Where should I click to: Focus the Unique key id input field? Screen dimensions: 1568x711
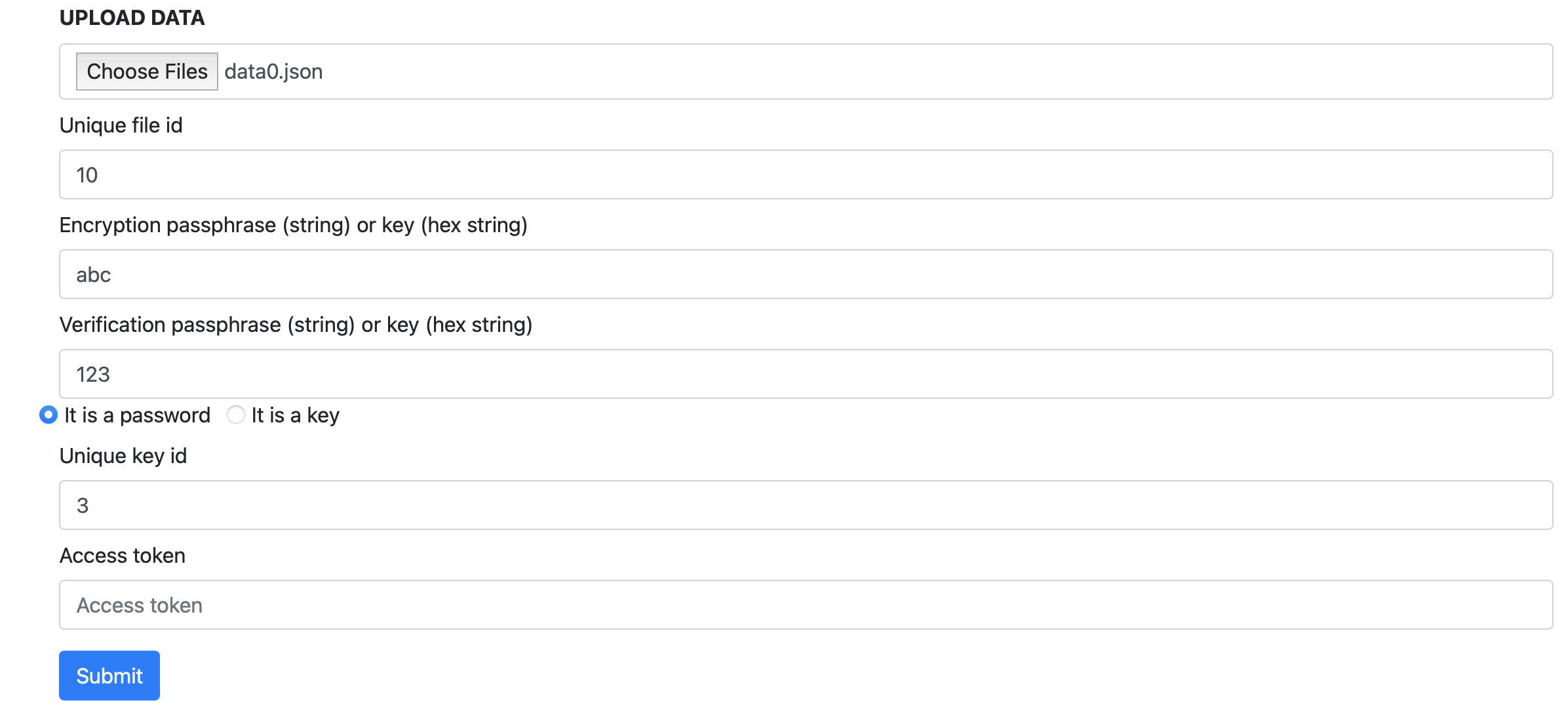[806, 505]
